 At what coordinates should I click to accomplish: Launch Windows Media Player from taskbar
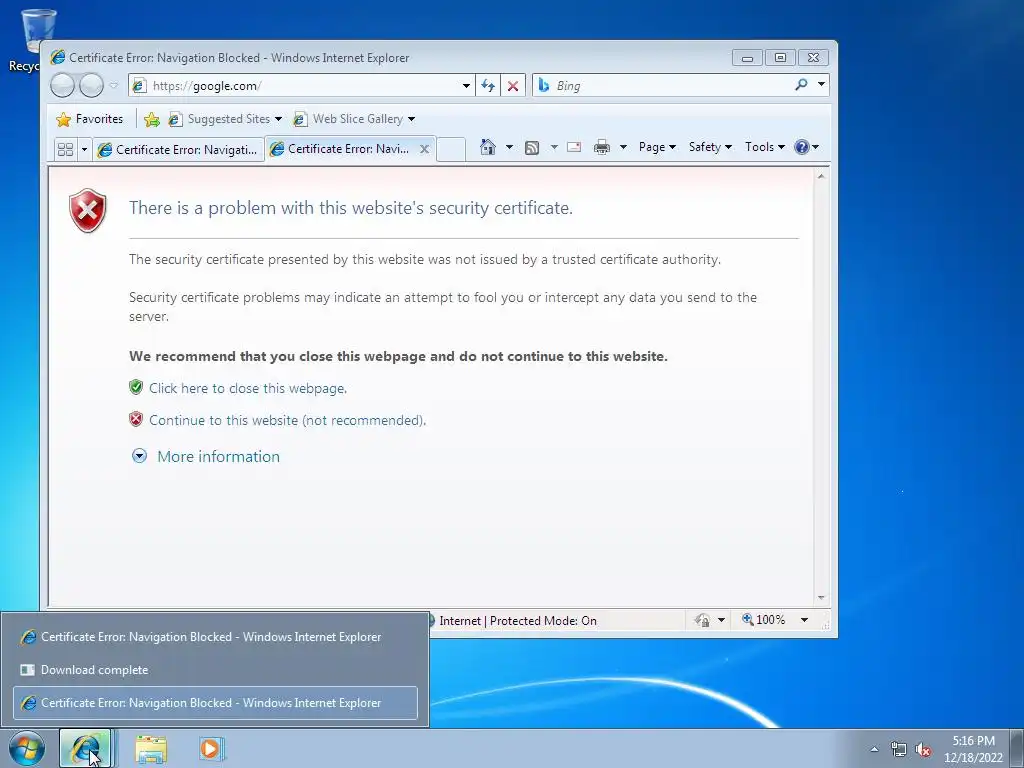(211, 748)
